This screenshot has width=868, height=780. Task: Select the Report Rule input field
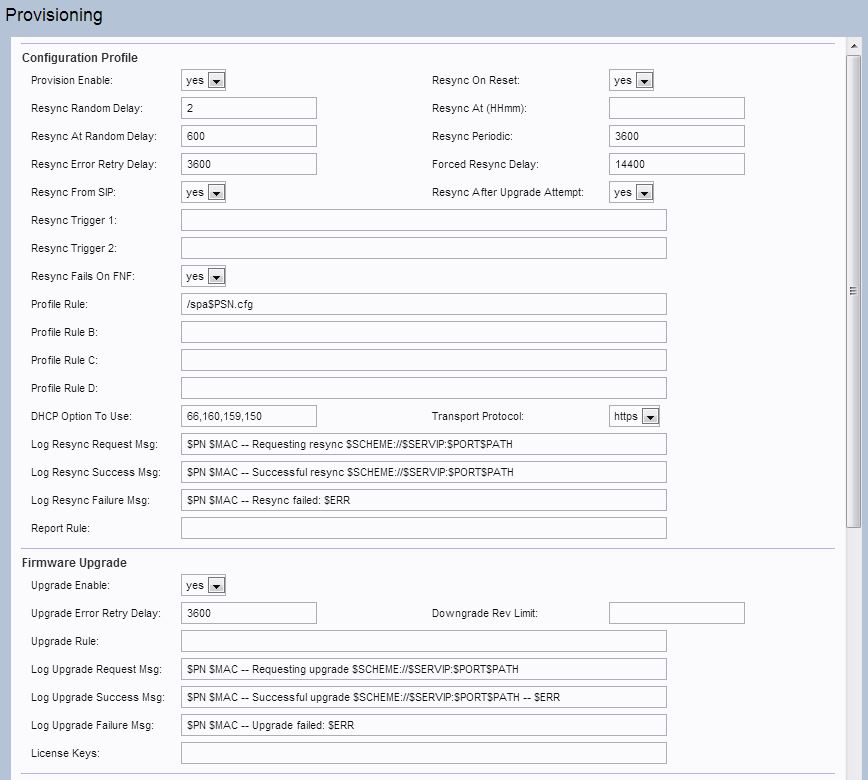pos(423,528)
